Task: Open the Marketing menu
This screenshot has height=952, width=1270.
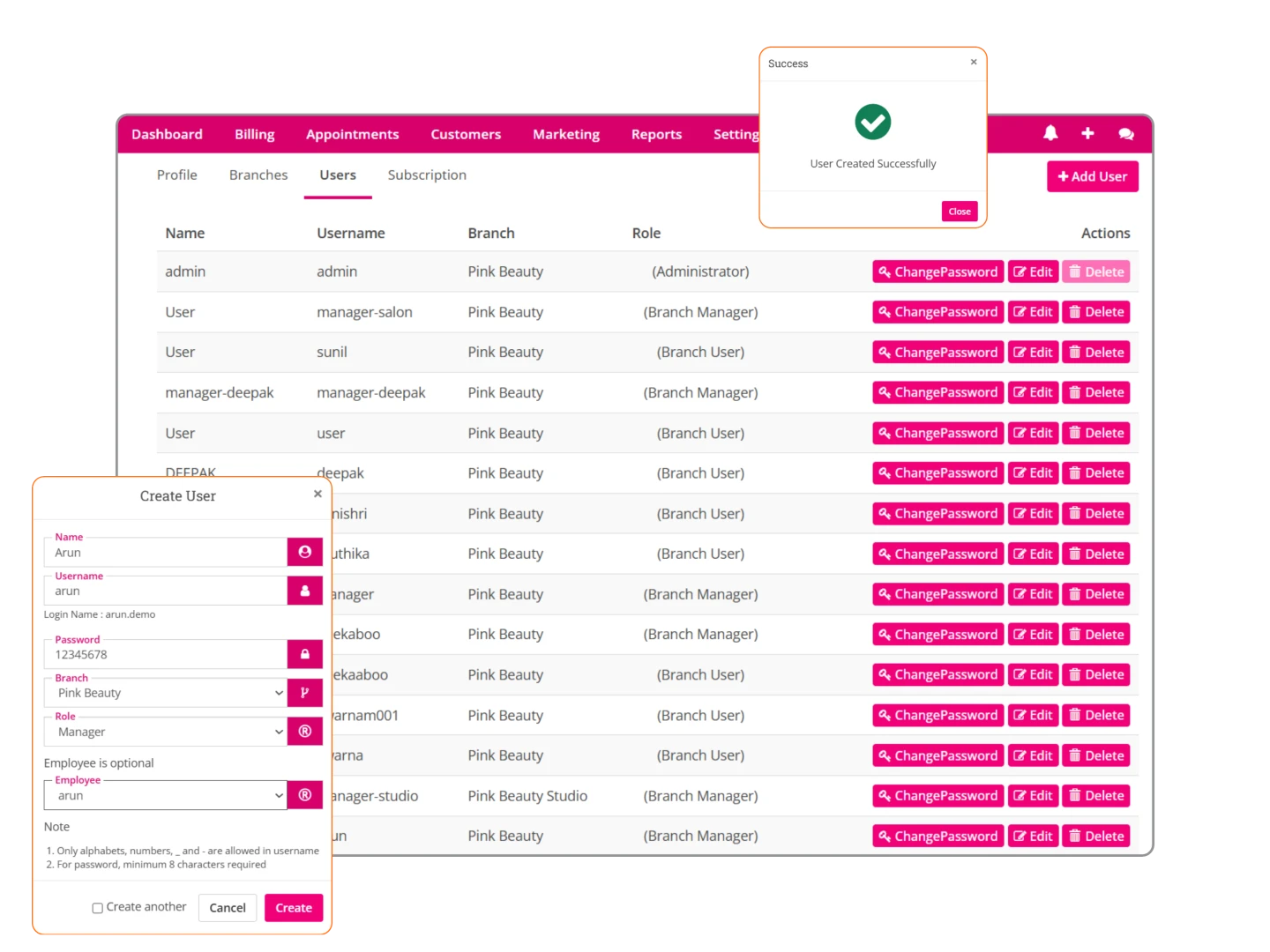Action: 566,134
